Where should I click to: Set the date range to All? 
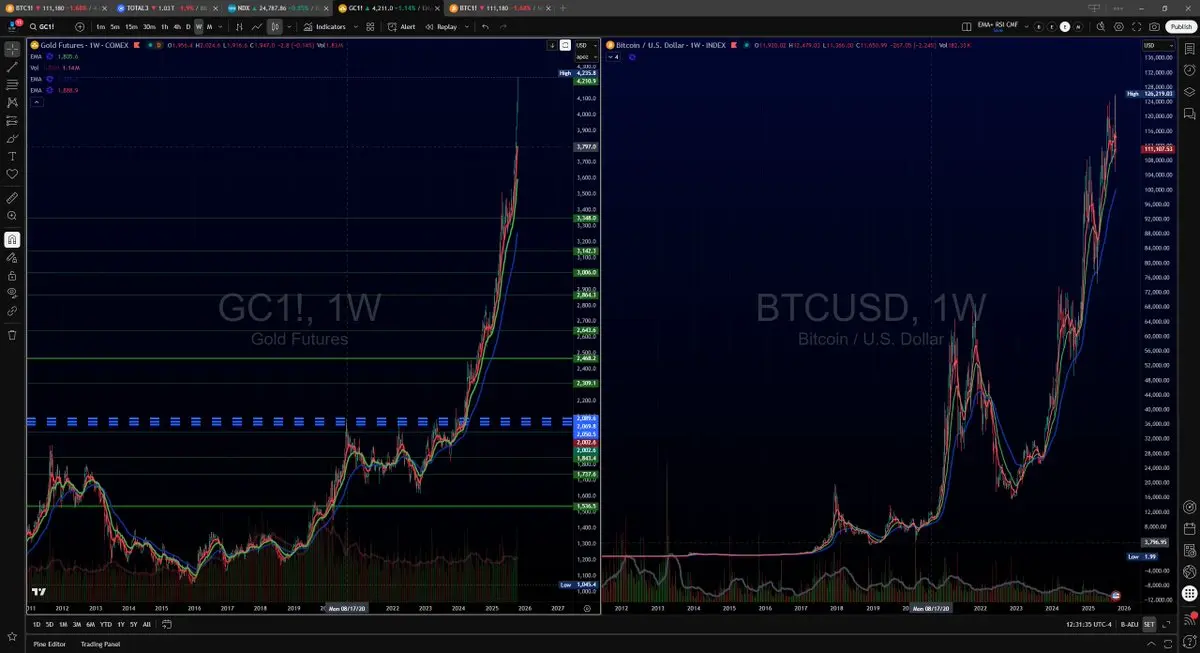tap(147, 624)
